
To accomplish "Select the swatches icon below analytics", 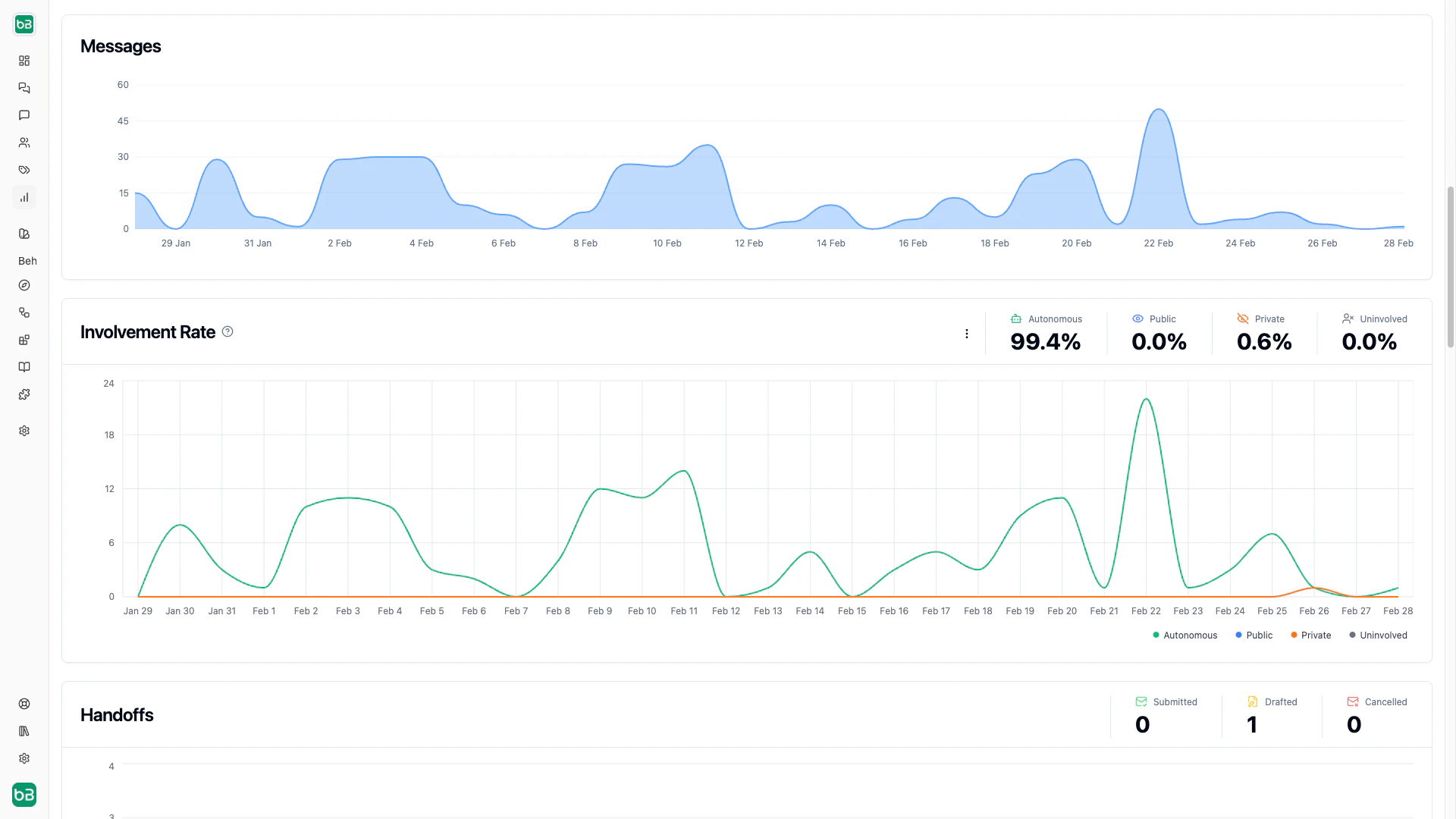I will pyautogui.click(x=24, y=234).
